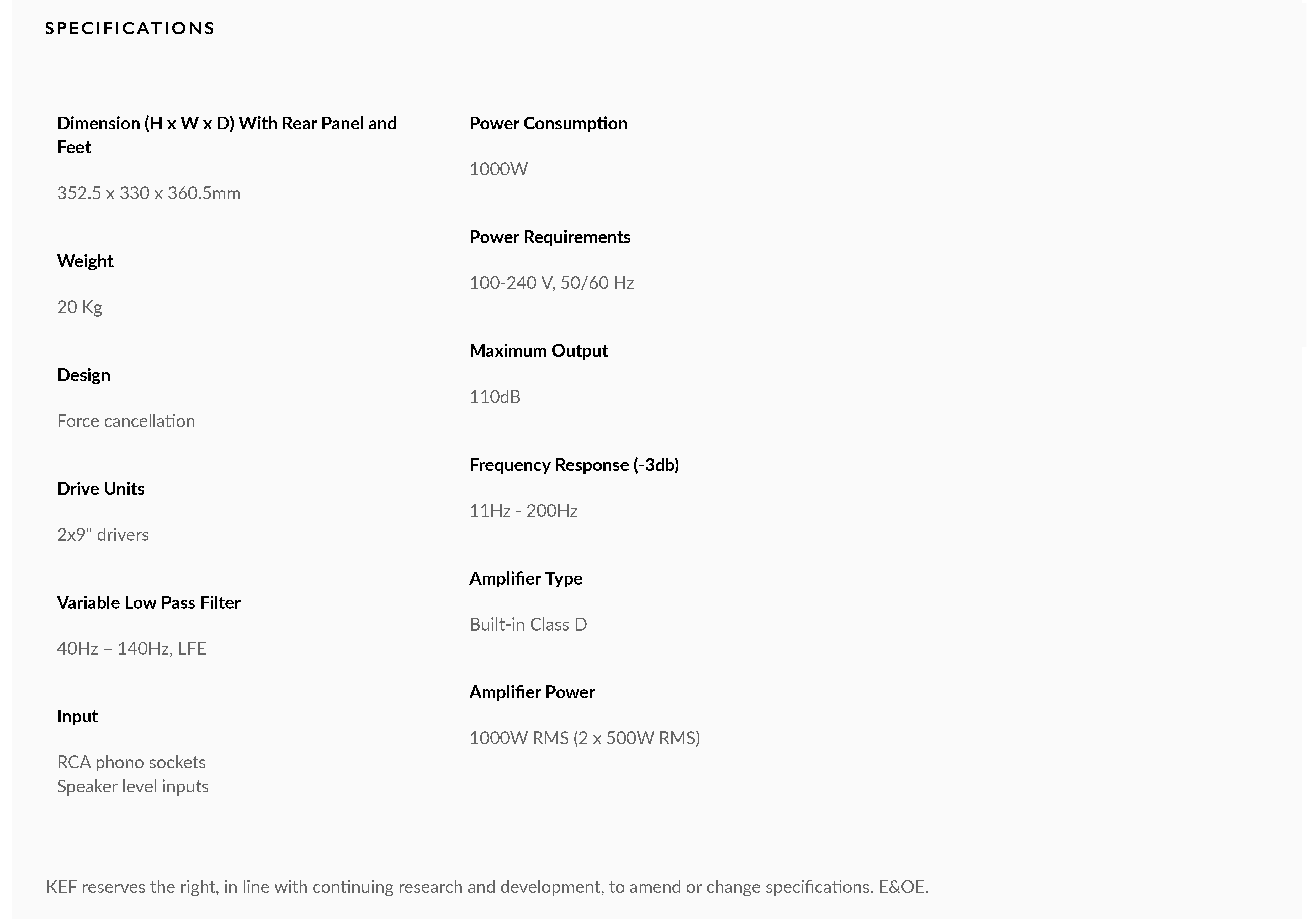The width and height of the screenshot is (1316, 919).
Task: Click the SPECIFICATIONS section heading
Action: [x=130, y=28]
